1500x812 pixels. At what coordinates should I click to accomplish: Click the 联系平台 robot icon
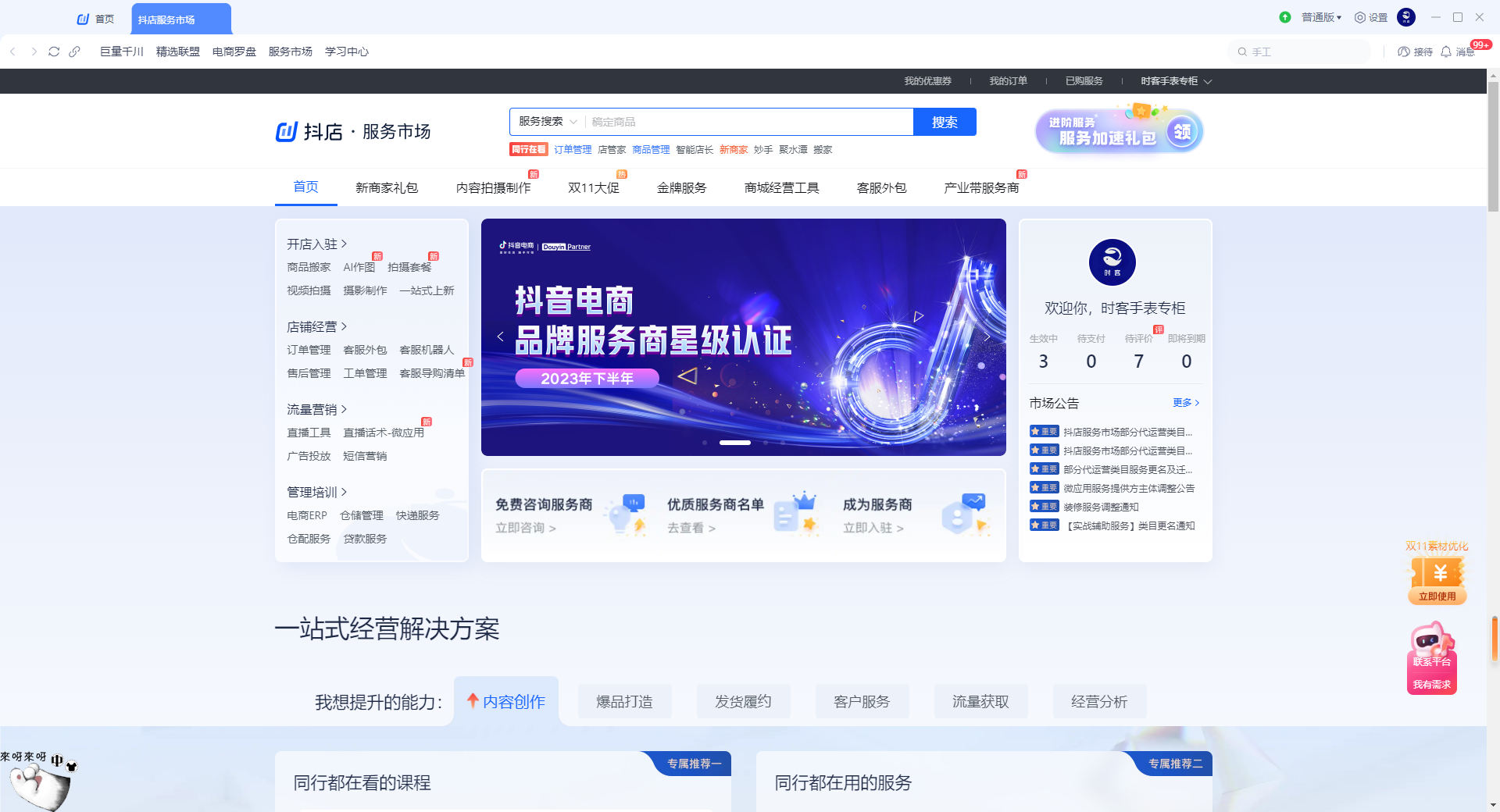pyautogui.click(x=1432, y=643)
